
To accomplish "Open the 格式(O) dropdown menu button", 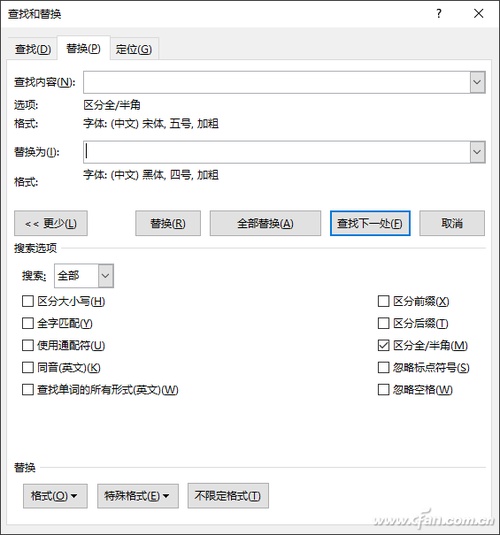I will point(55,496).
